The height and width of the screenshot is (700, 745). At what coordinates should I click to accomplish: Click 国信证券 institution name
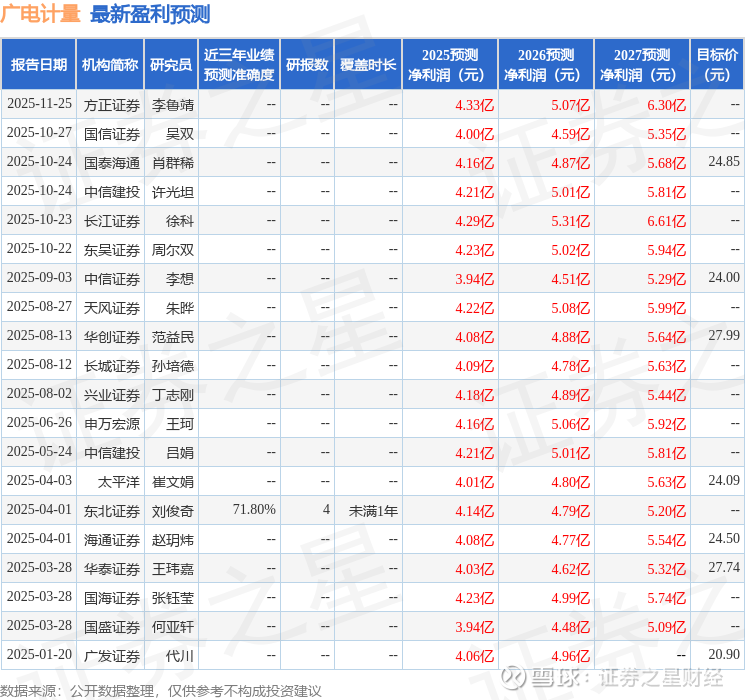[x=112, y=134]
